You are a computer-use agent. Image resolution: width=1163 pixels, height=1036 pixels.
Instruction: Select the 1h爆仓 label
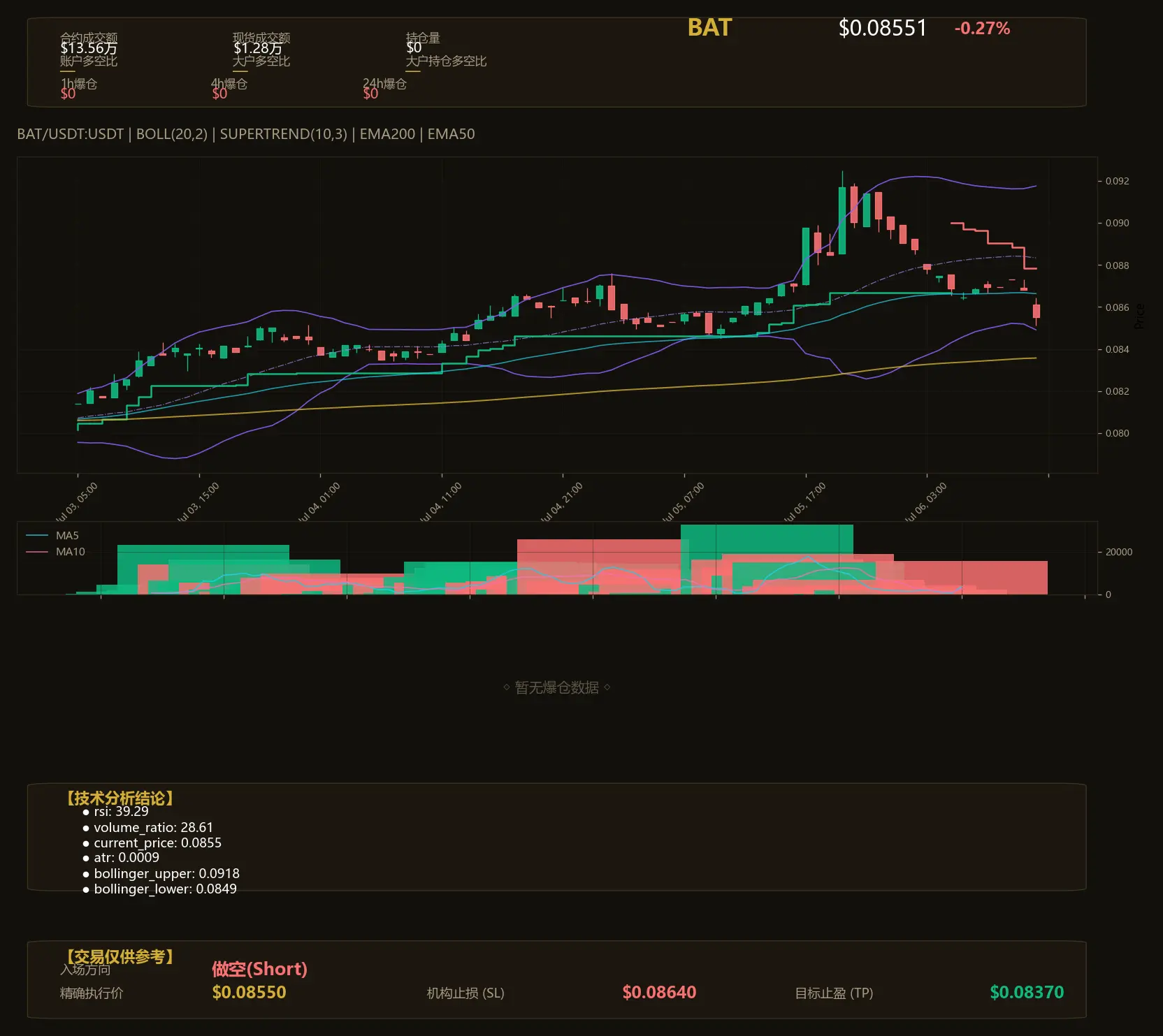tap(79, 84)
